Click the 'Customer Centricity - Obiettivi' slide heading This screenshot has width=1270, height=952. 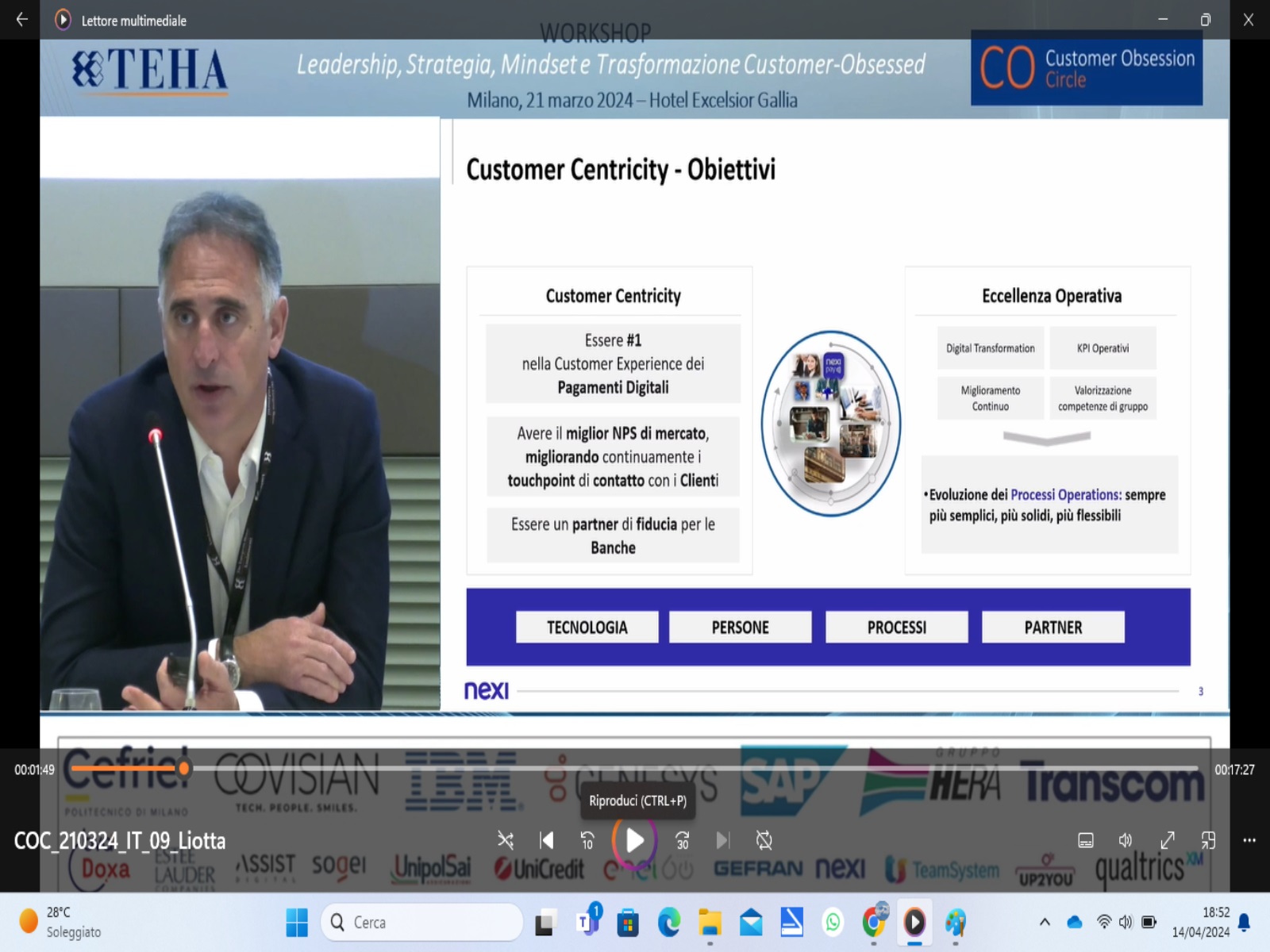coord(621,169)
